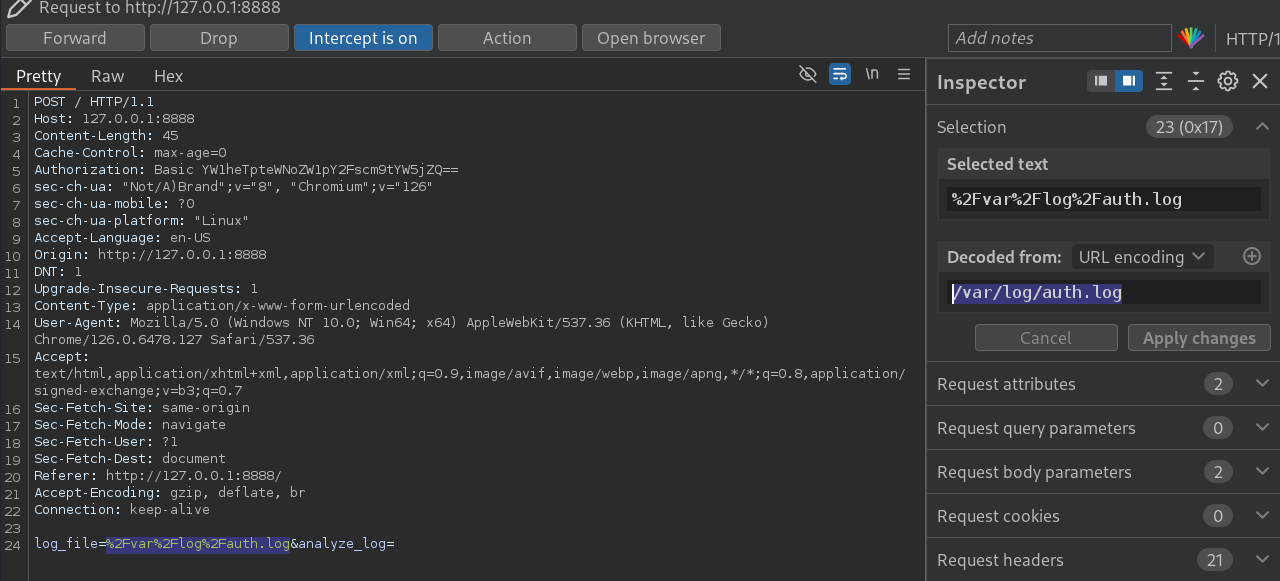1280x581 pixels.
Task: Switch to the Pretty tab
Action: click(39, 76)
